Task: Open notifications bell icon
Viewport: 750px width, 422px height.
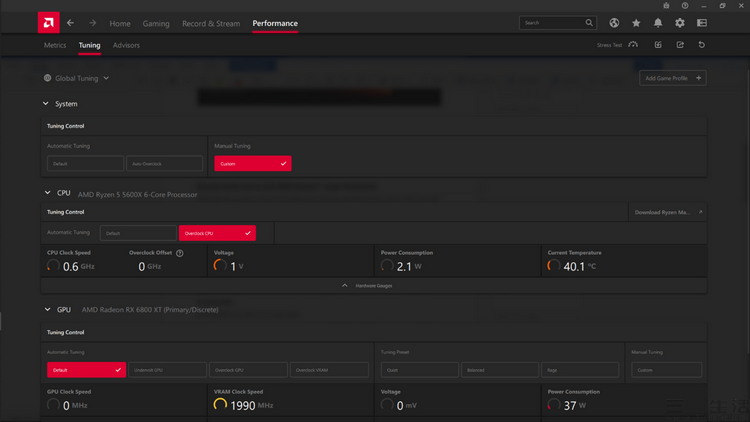Action: (658, 22)
